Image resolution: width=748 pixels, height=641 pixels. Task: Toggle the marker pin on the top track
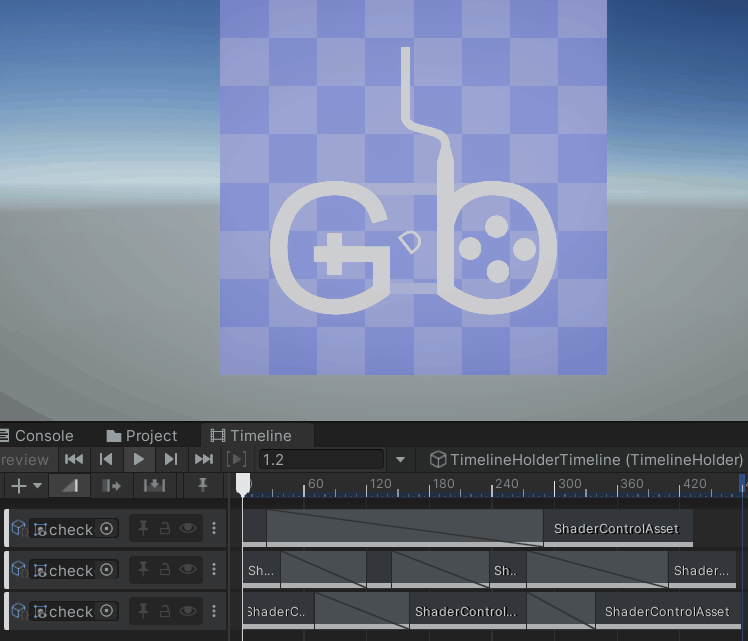click(x=143, y=528)
